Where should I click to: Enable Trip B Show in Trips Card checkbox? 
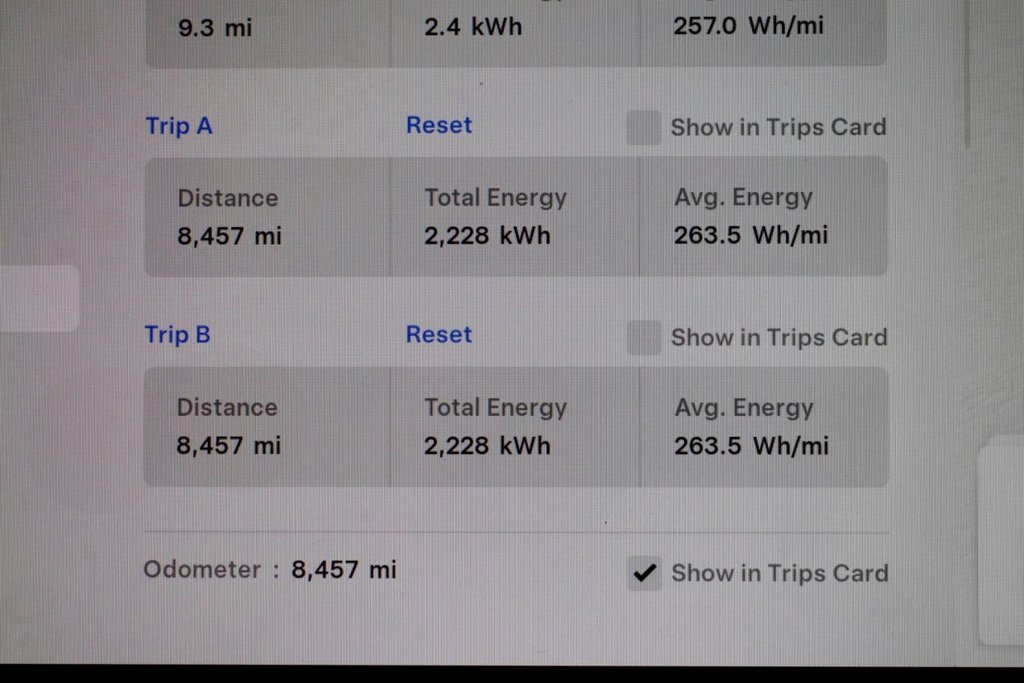click(x=644, y=338)
